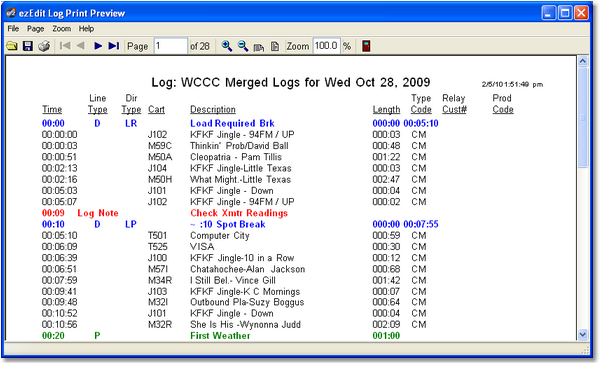Click the ezEdit application icon in the title bar
600x365 pixels.
coord(11,13)
